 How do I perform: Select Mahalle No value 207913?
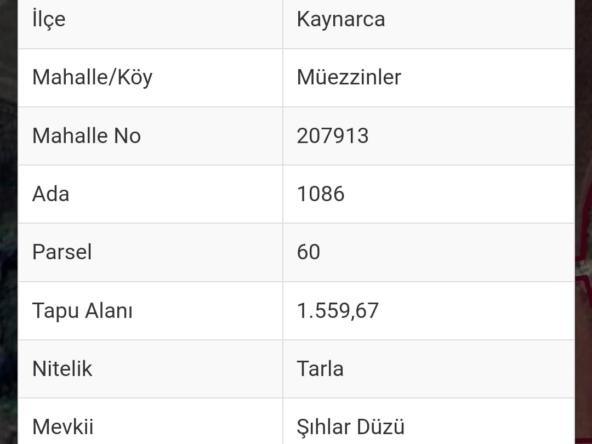click(x=333, y=136)
